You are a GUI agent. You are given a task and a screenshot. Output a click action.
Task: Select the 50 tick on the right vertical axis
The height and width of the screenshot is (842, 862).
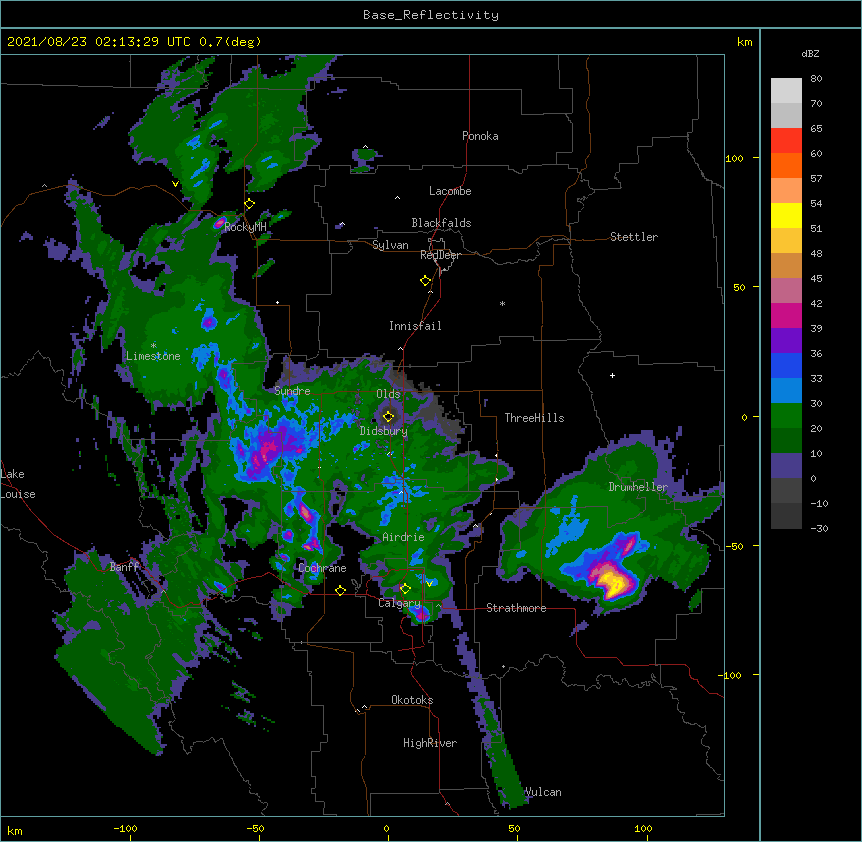point(739,287)
